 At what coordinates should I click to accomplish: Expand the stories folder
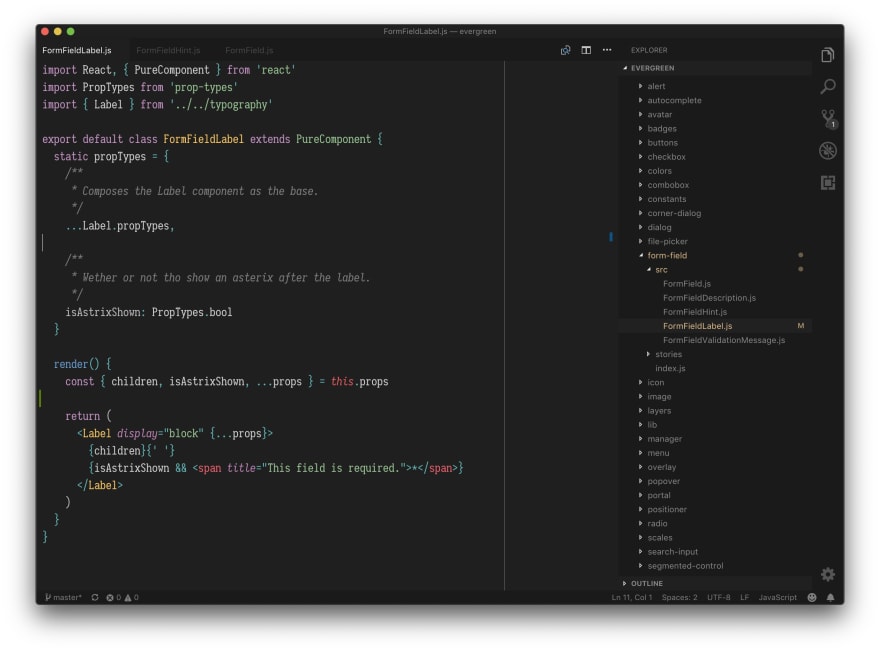click(x=716, y=355)
